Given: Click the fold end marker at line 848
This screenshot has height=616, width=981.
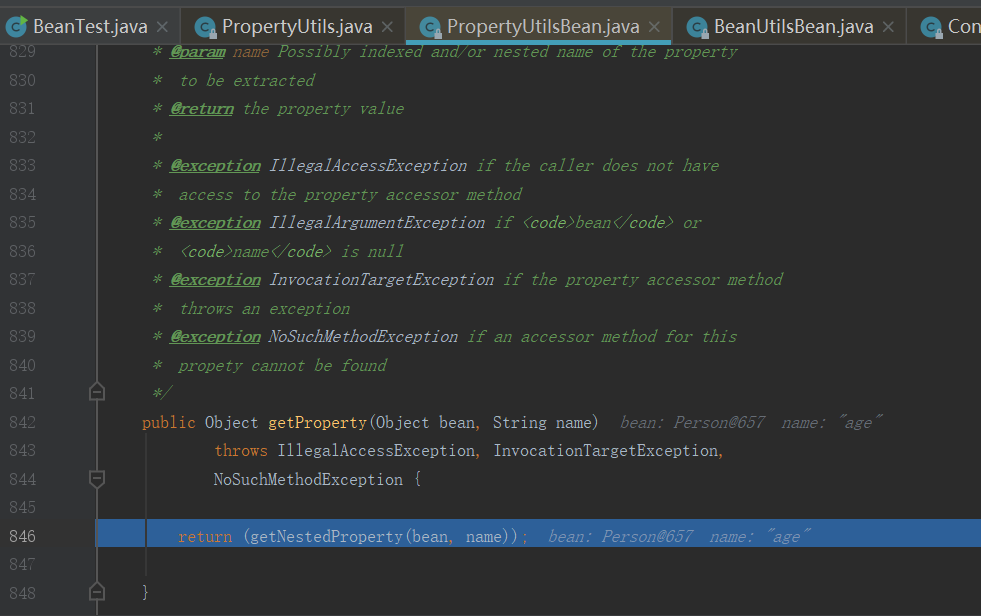Looking at the screenshot, I should [x=97, y=592].
